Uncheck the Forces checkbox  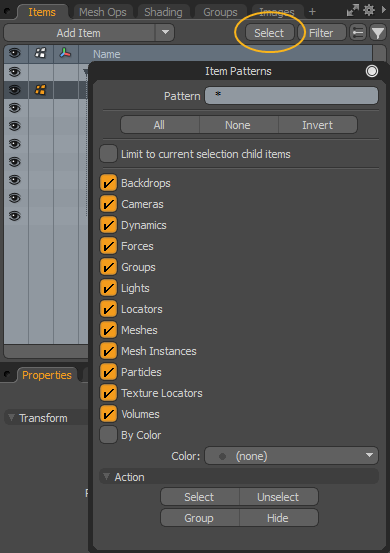click(x=108, y=246)
